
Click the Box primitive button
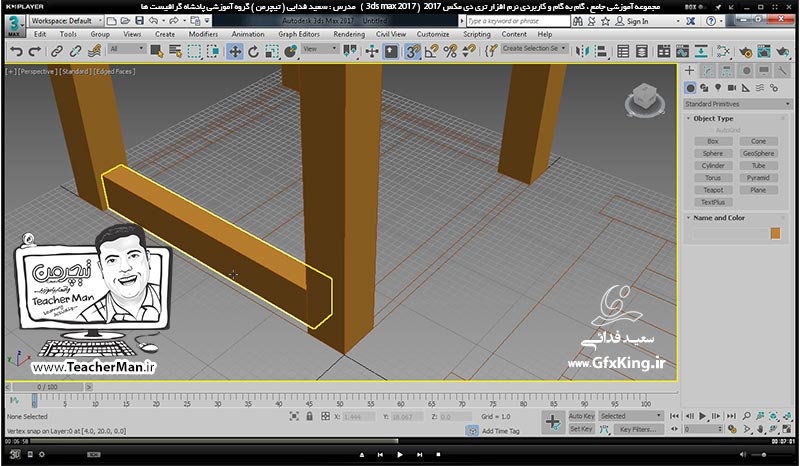tap(713, 141)
